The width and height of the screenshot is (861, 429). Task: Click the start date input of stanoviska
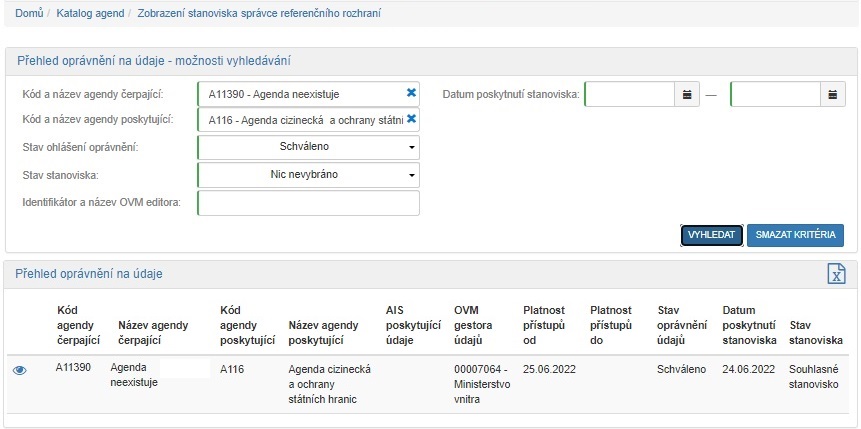628,95
